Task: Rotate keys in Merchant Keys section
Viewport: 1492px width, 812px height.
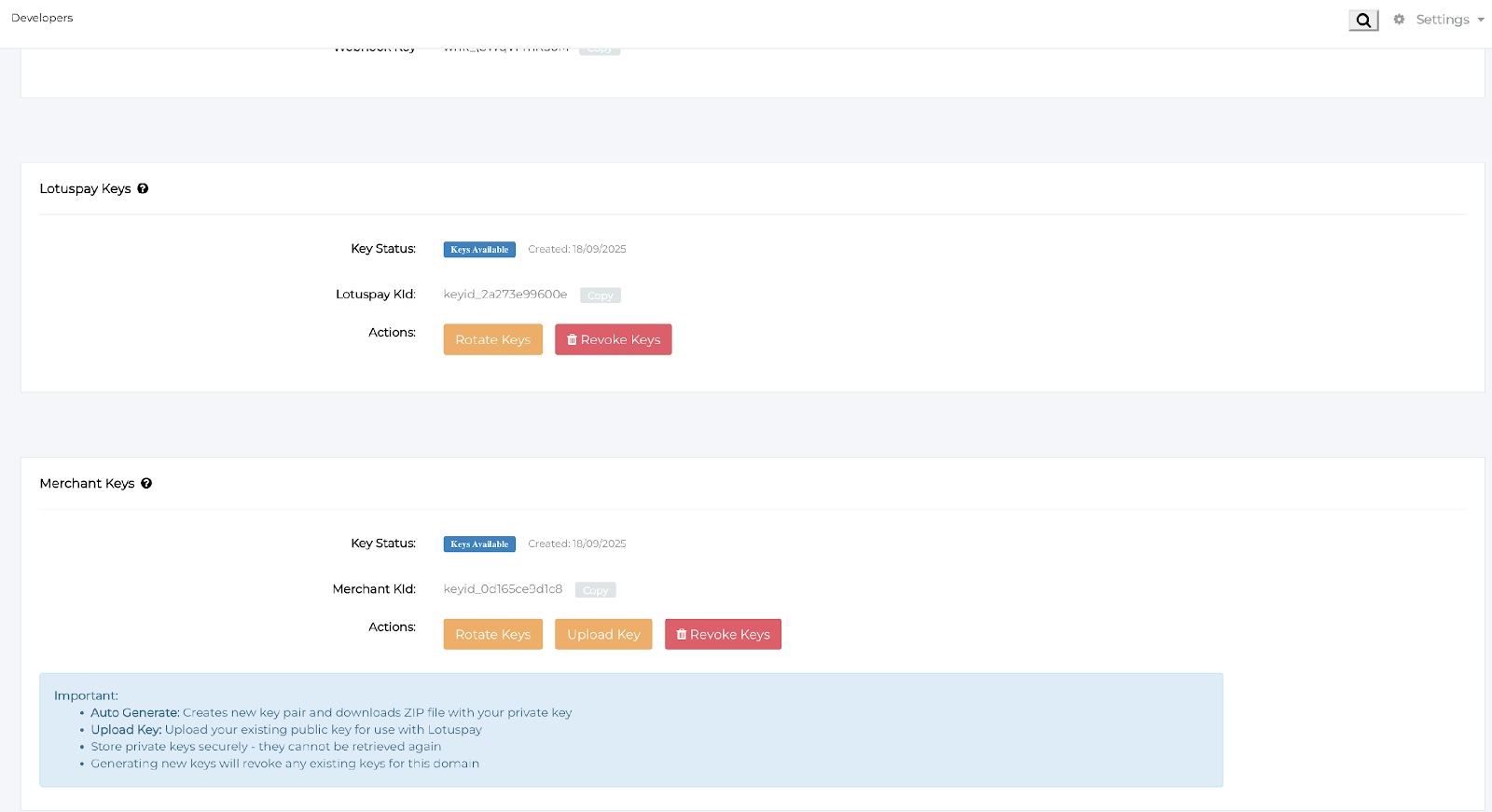Action: tap(492, 634)
